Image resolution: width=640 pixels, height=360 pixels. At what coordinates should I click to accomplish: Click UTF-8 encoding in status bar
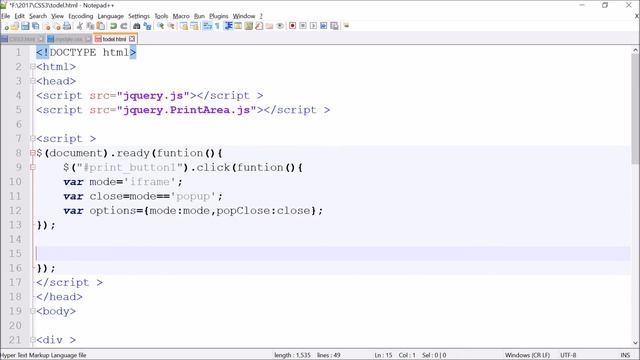coord(568,355)
